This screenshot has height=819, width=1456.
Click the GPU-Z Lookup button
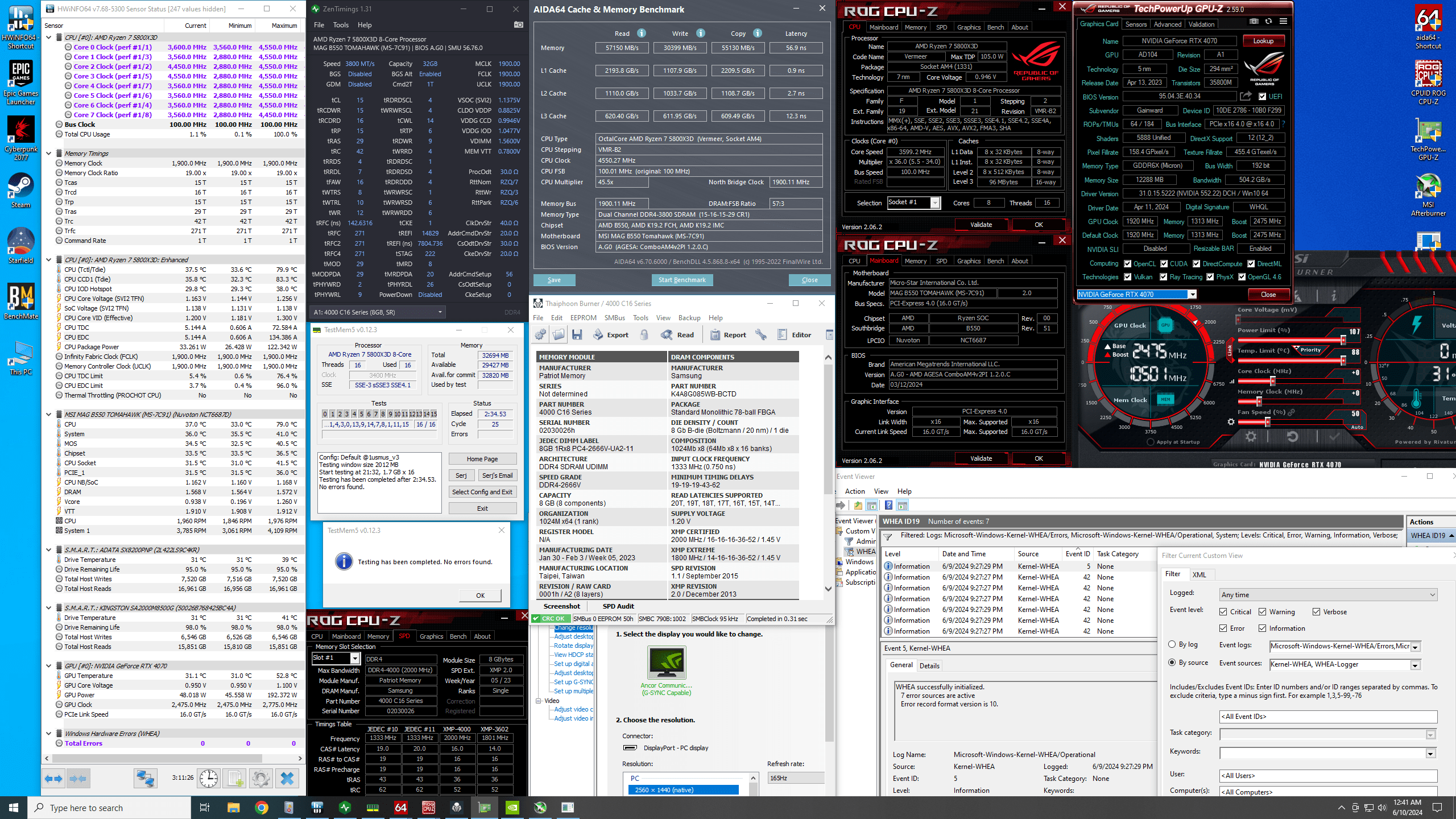point(1263,41)
